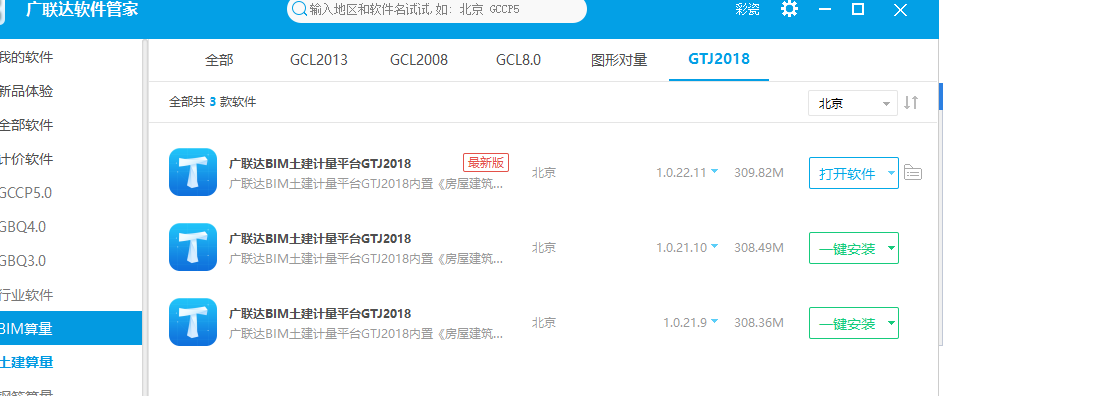Open install folder icon beside 打开软件
The width and height of the screenshot is (1095, 396).
coord(913,172)
